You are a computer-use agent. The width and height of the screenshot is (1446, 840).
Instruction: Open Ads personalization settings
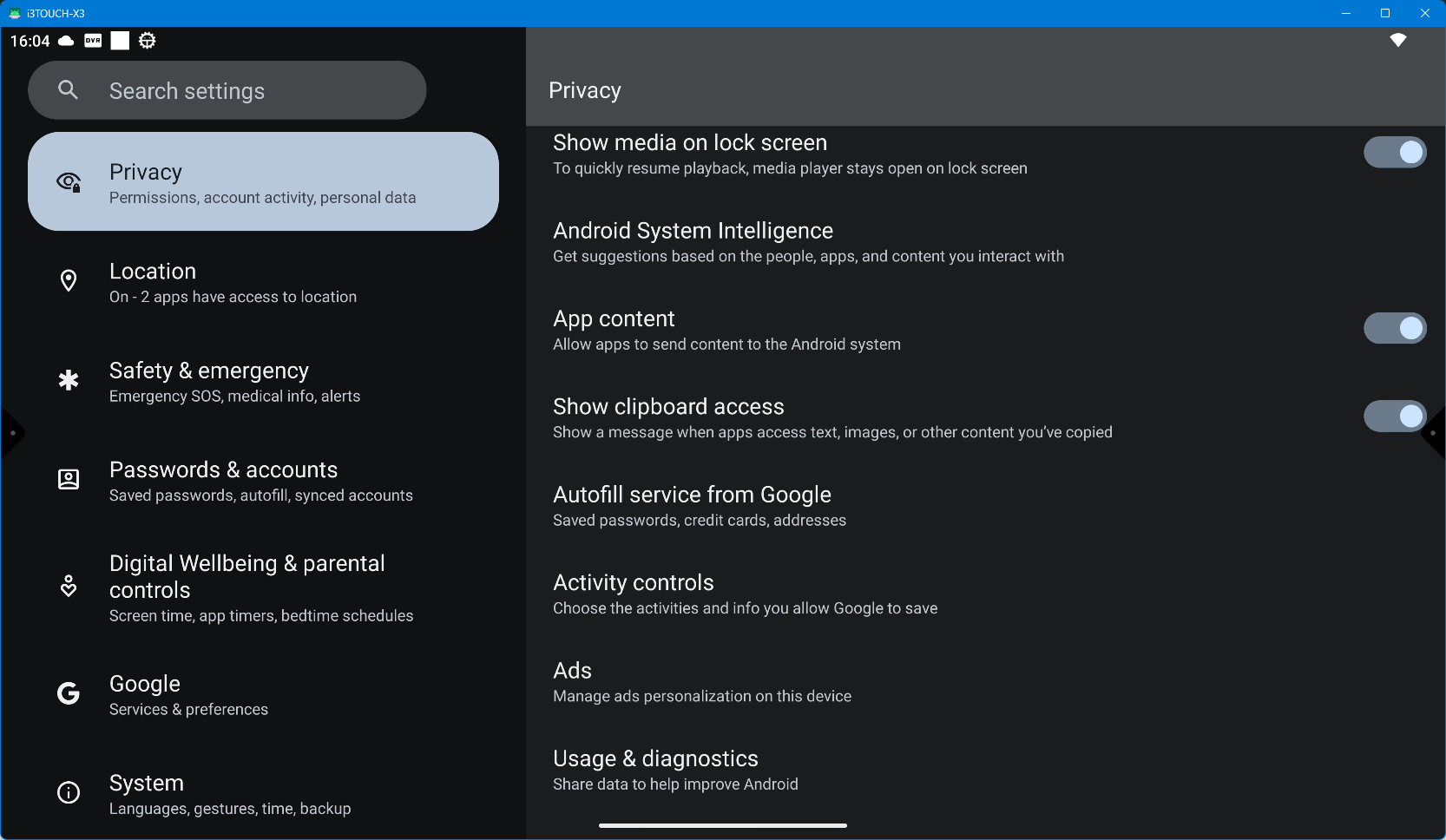pyautogui.click(x=701, y=682)
